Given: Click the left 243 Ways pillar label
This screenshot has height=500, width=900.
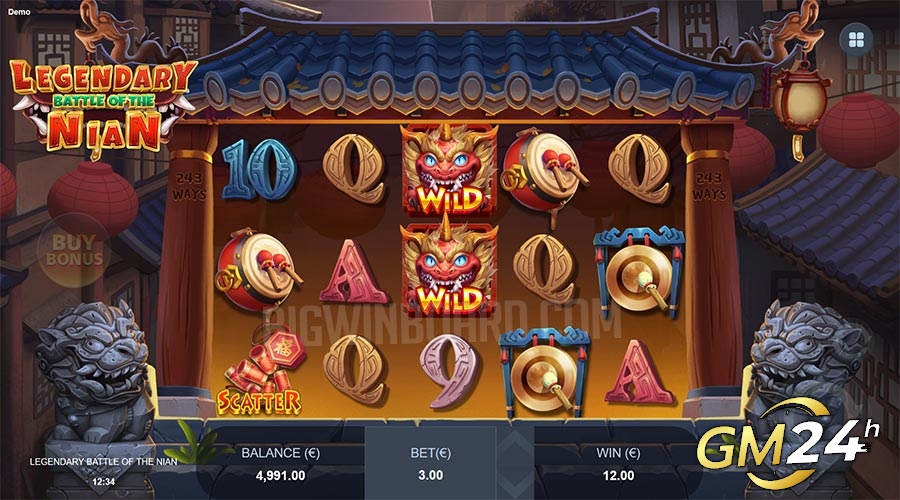Looking at the screenshot, I should pos(189,186).
